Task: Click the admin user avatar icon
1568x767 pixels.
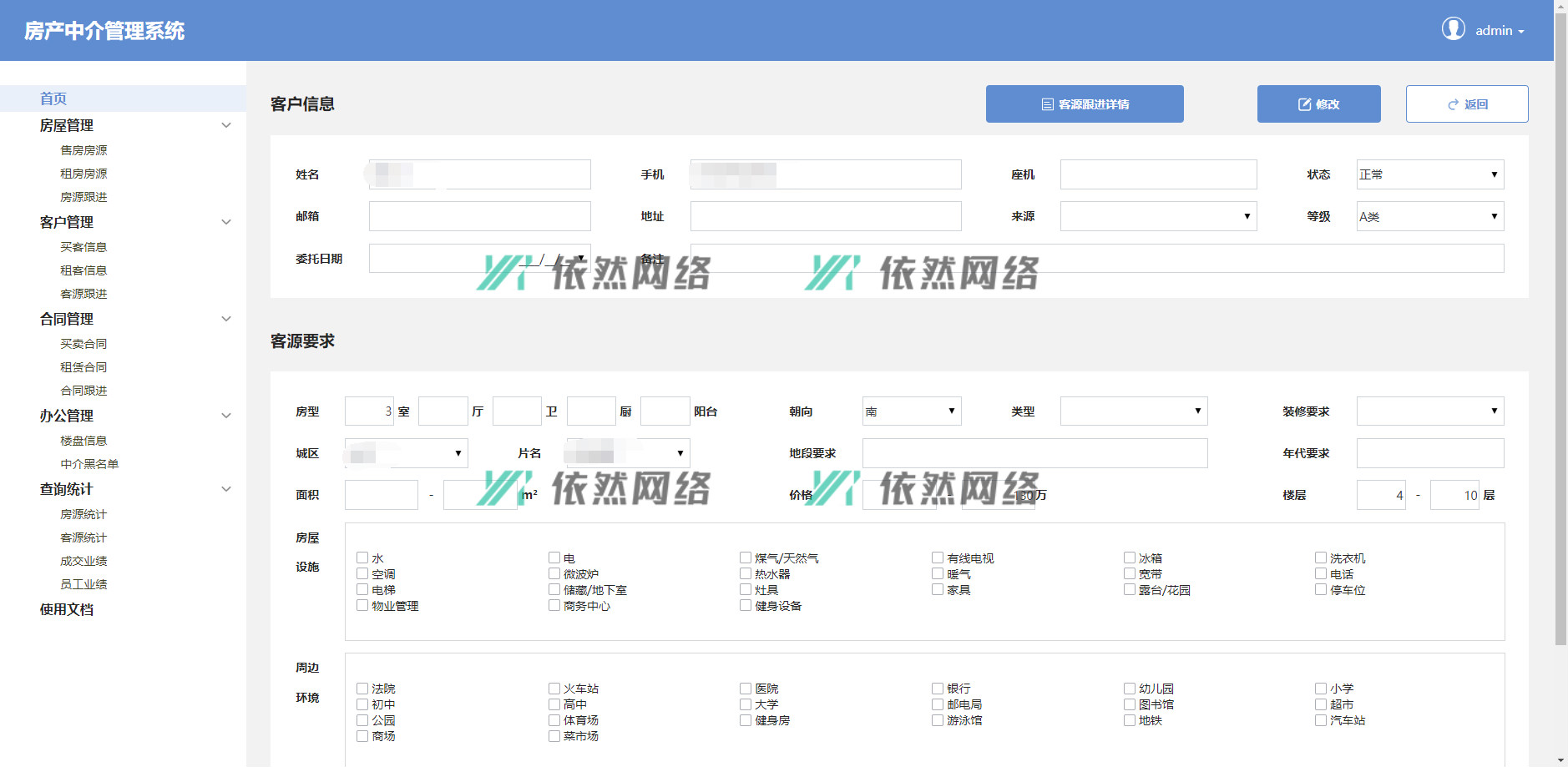Action: point(1453,29)
